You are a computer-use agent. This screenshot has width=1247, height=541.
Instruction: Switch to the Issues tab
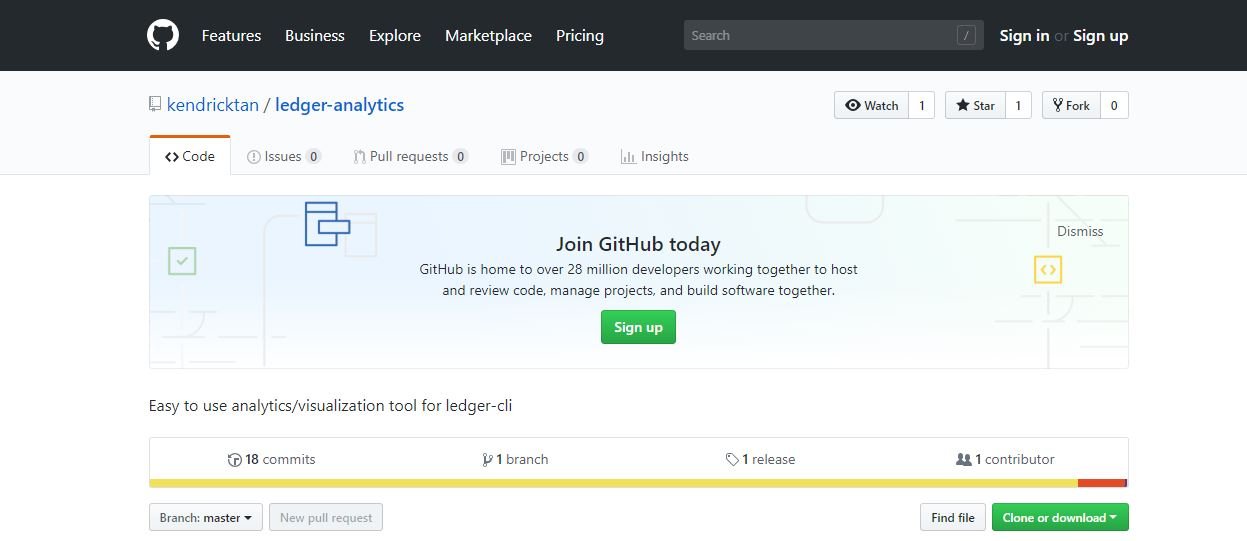click(x=284, y=156)
